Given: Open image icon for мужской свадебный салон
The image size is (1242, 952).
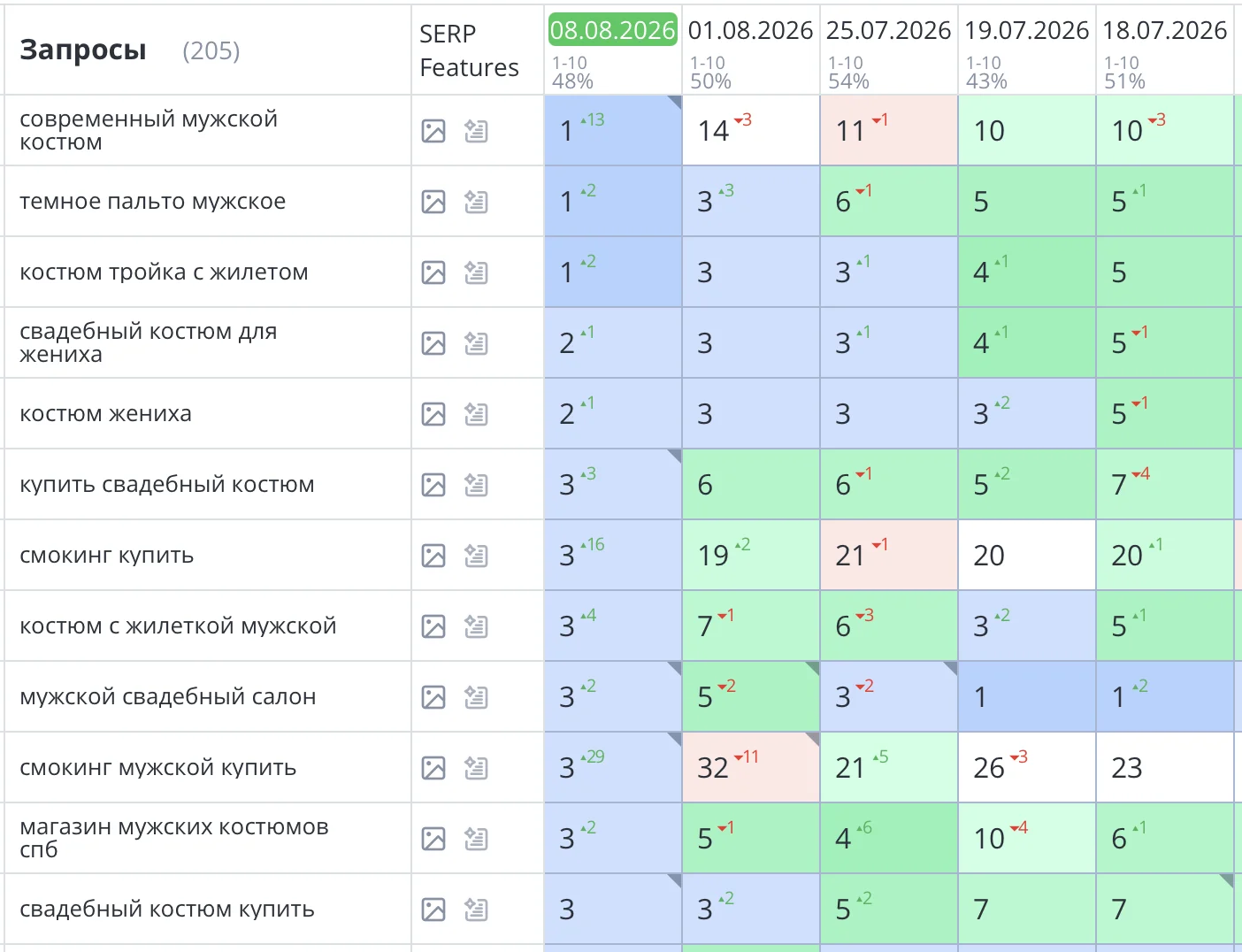Looking at the screenshot, I should click(433, 697).
